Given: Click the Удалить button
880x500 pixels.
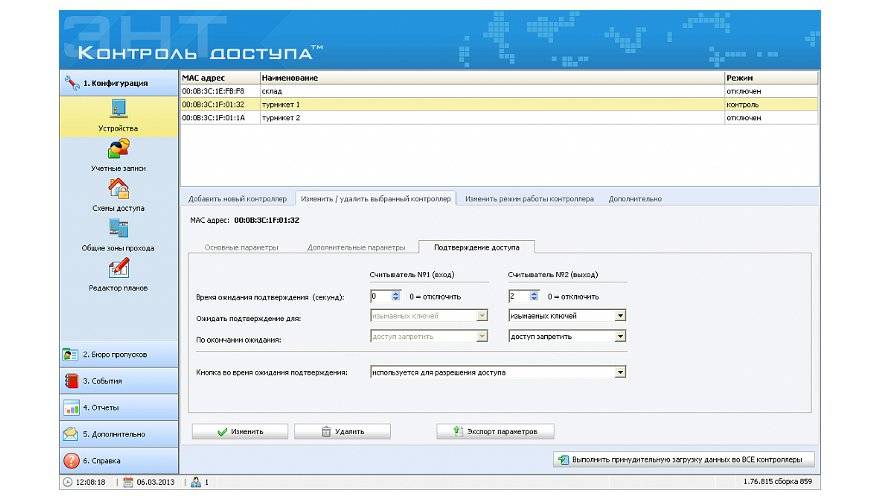Looking at the screenshot, I should point(342,432).
